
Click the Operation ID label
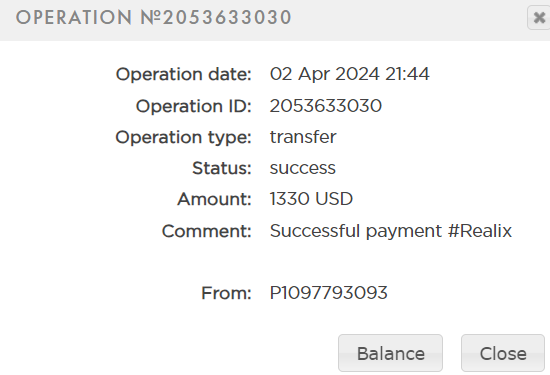coord(194,106)
